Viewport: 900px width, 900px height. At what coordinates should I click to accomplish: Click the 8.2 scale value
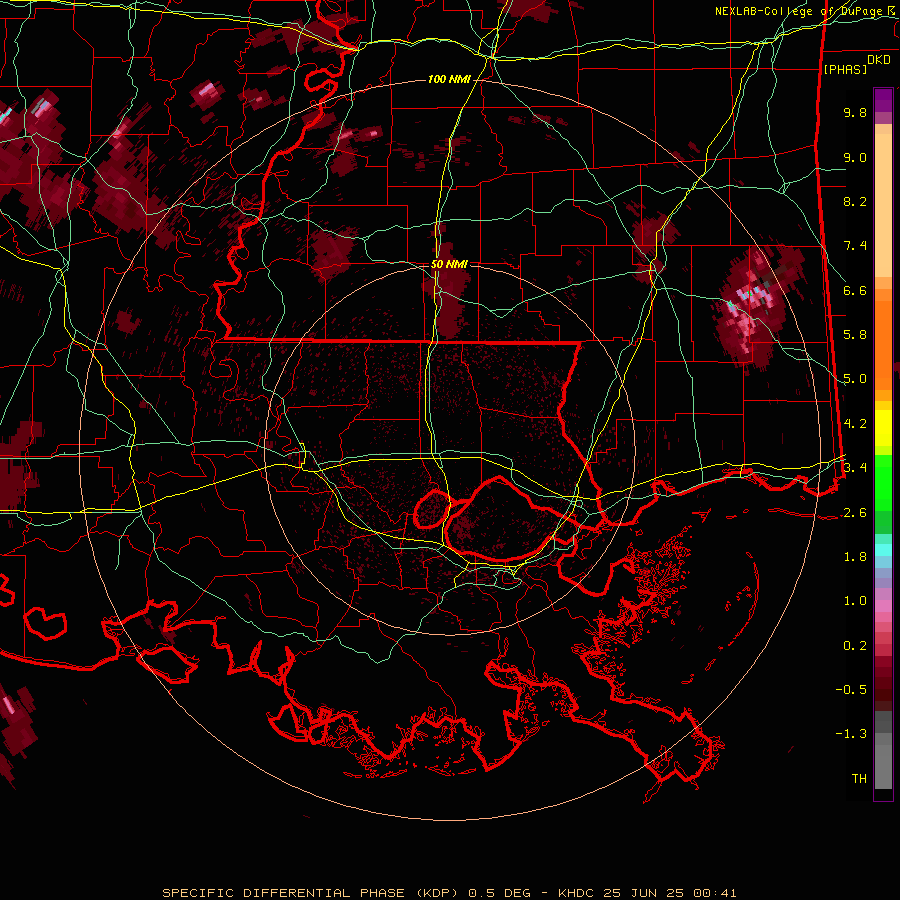(x=855, y=201)
